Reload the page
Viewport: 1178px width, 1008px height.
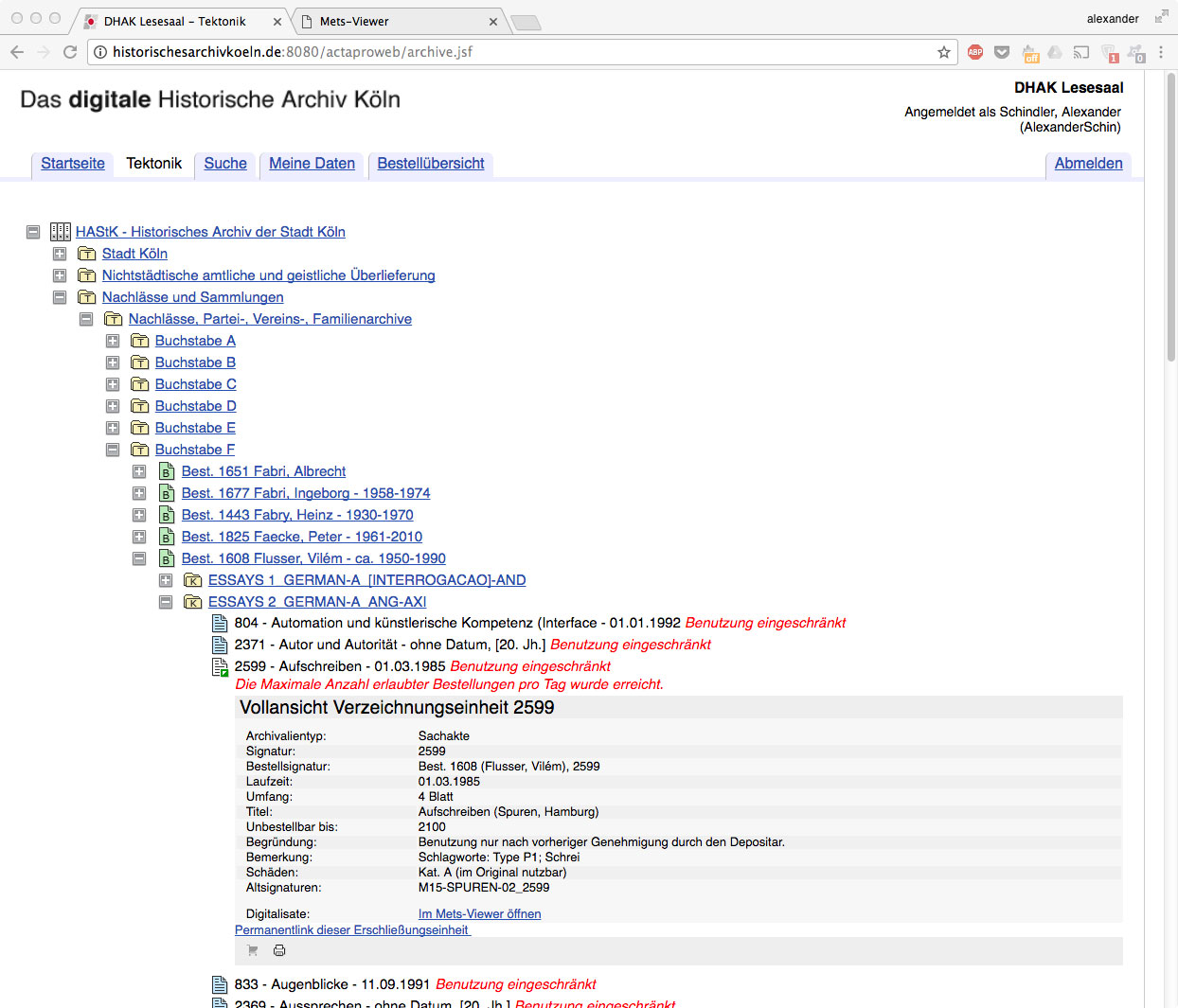[x=70, y=52]
